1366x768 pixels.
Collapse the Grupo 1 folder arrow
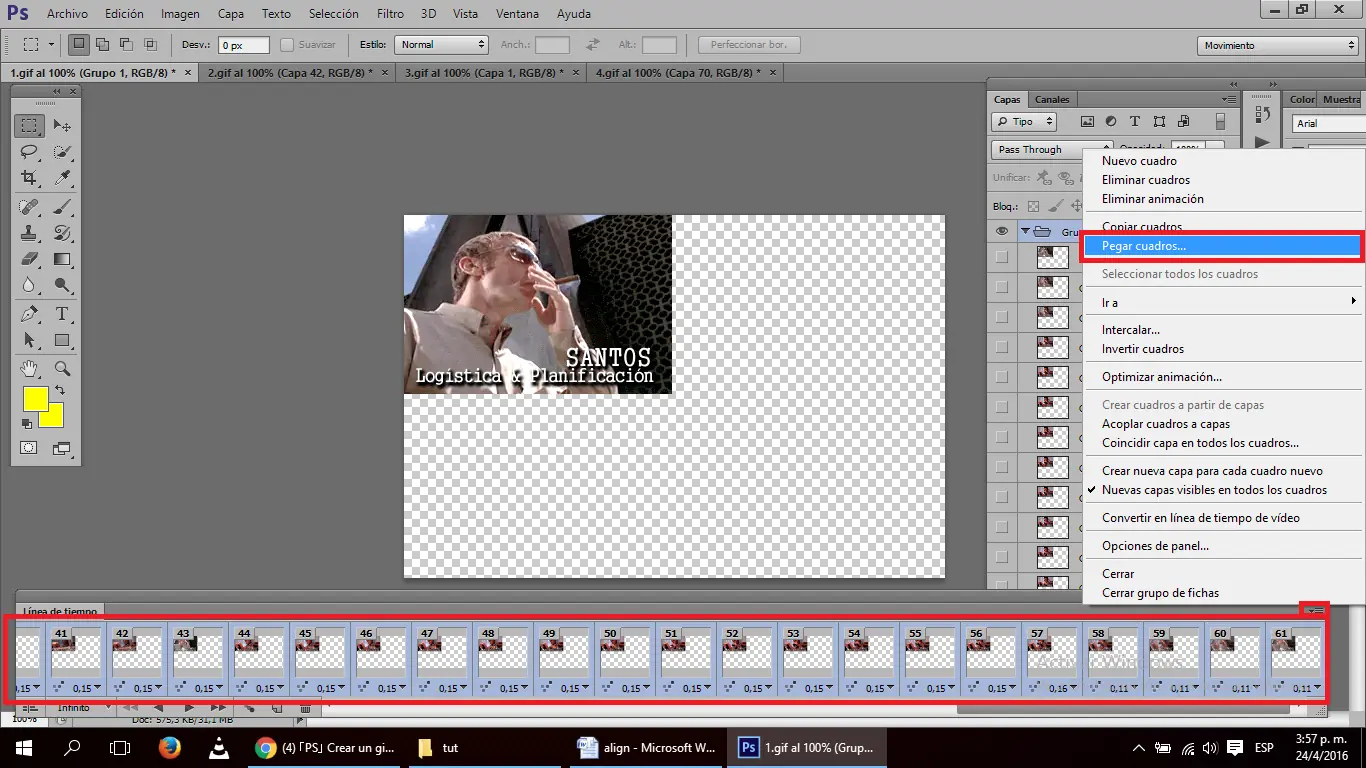[1025, 231]
